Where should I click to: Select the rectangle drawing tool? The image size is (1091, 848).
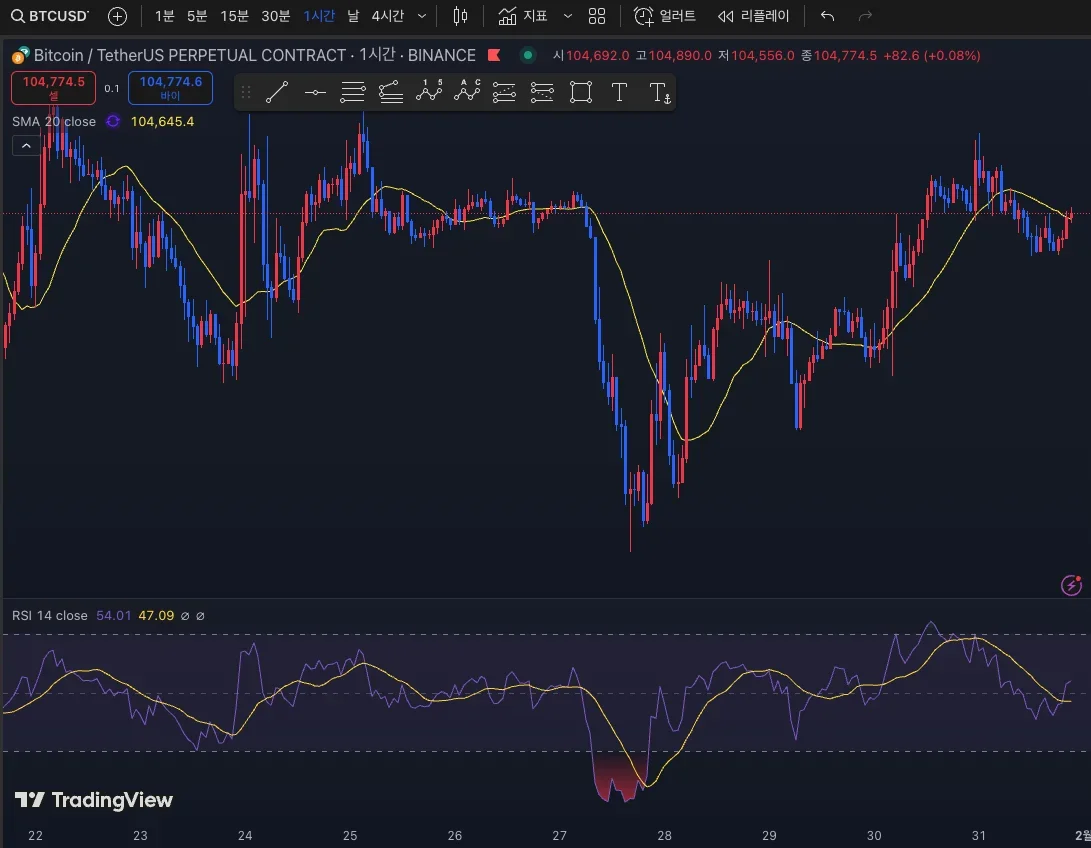(x=580, y=92)
